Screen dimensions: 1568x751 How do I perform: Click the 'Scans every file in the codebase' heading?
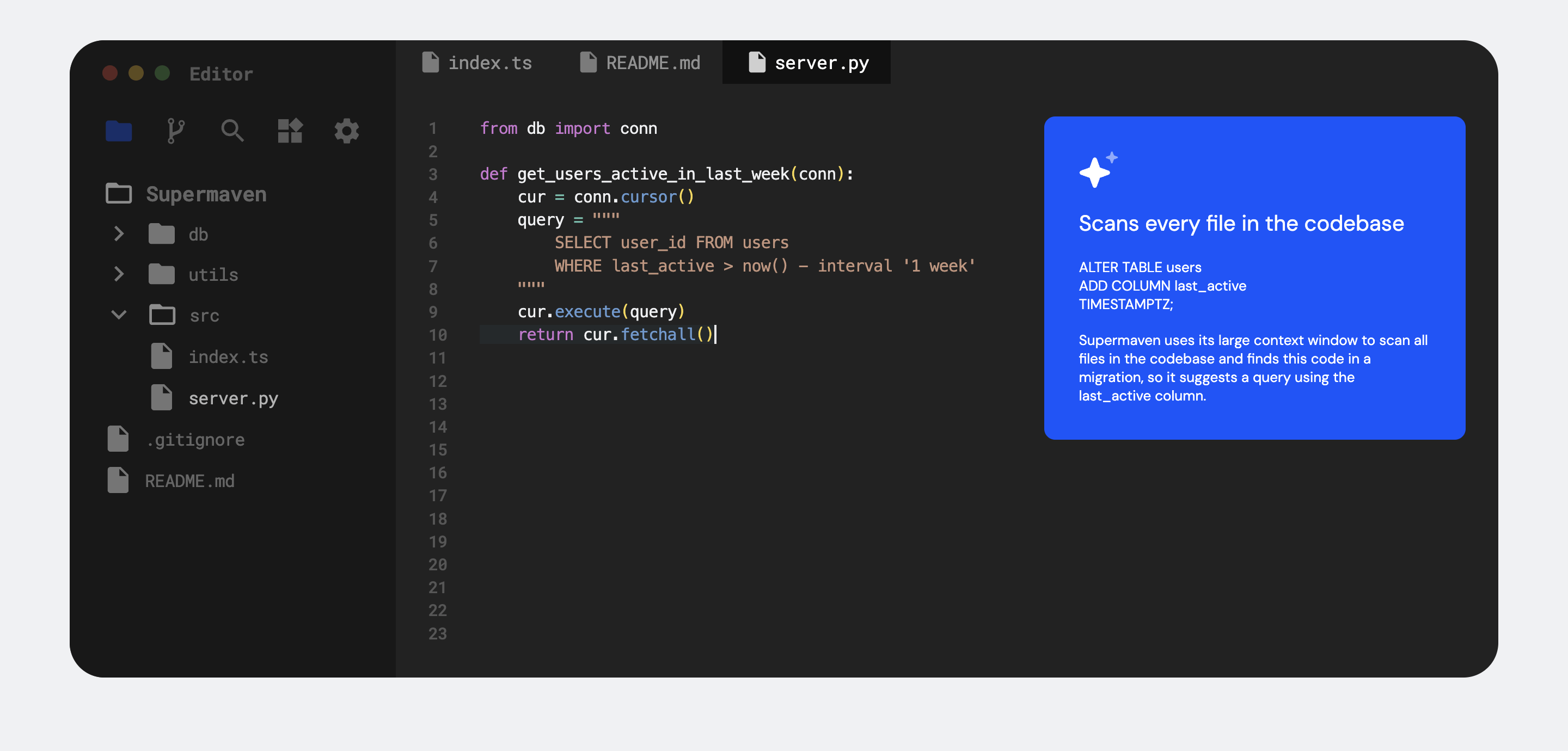click(x=1241, y=224)
